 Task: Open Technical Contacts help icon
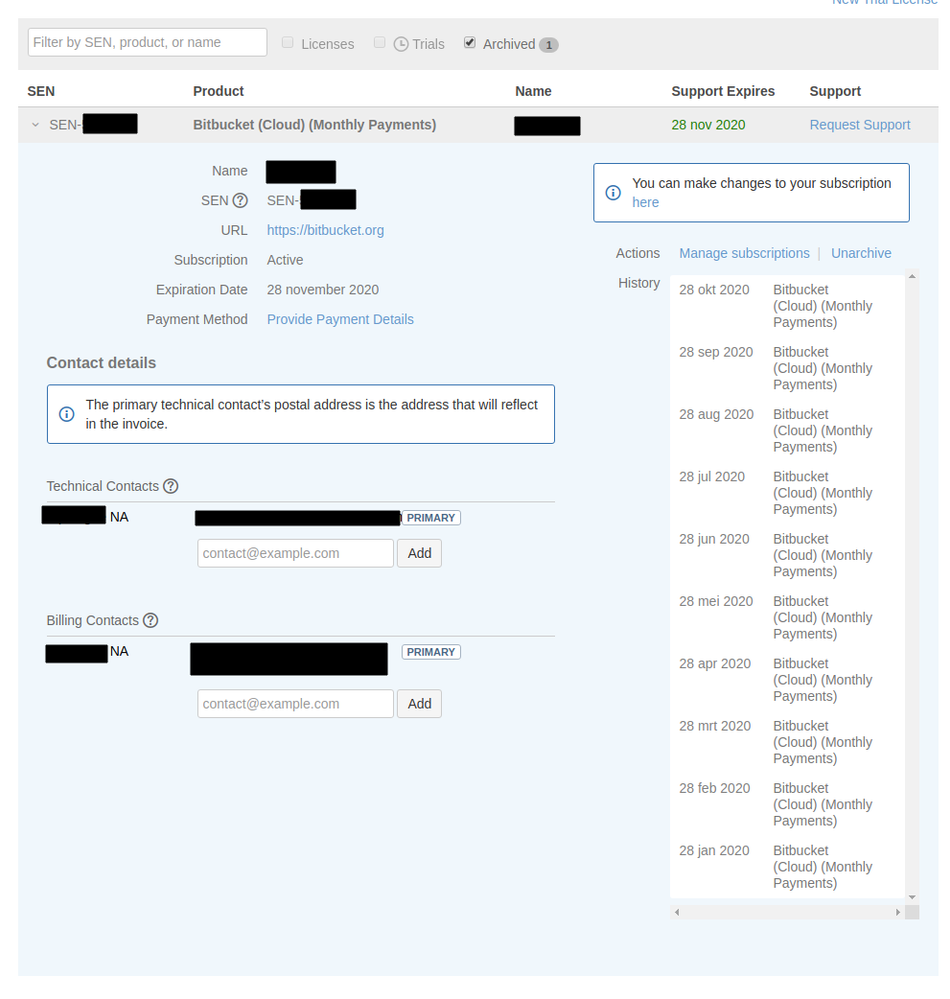tap(170, 486)
